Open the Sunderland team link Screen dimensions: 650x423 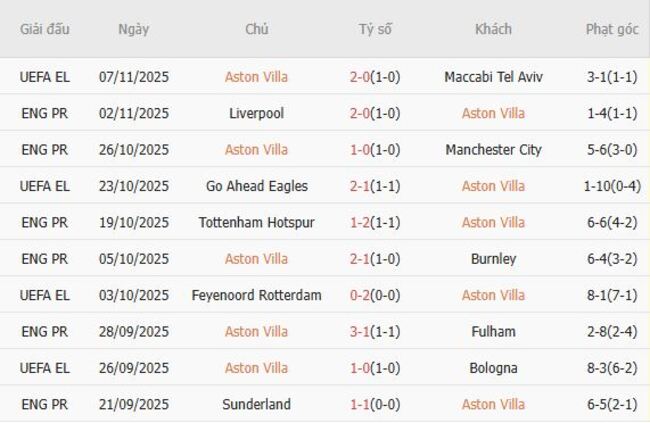pos(256,404)
